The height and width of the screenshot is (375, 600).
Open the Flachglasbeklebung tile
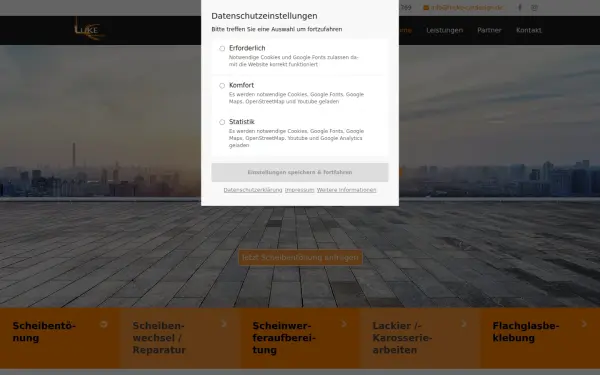point(540,338)
